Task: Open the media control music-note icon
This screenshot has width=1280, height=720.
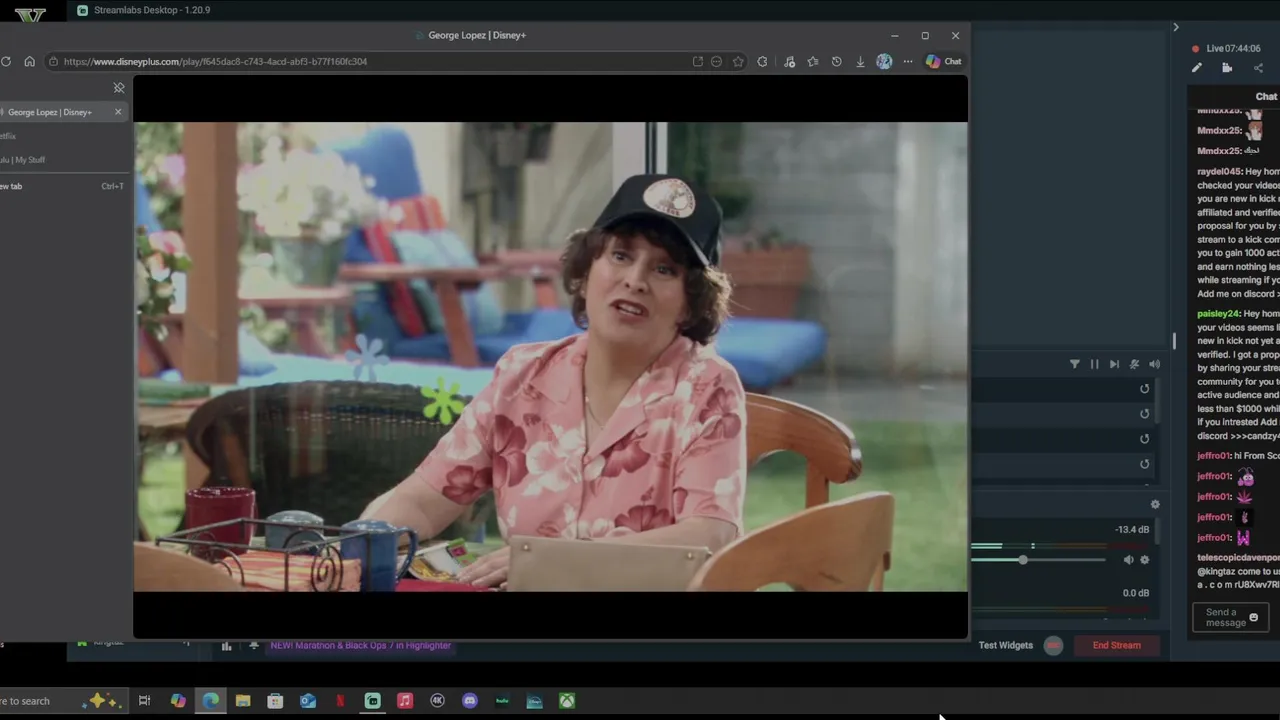Action: click(789, 61)
